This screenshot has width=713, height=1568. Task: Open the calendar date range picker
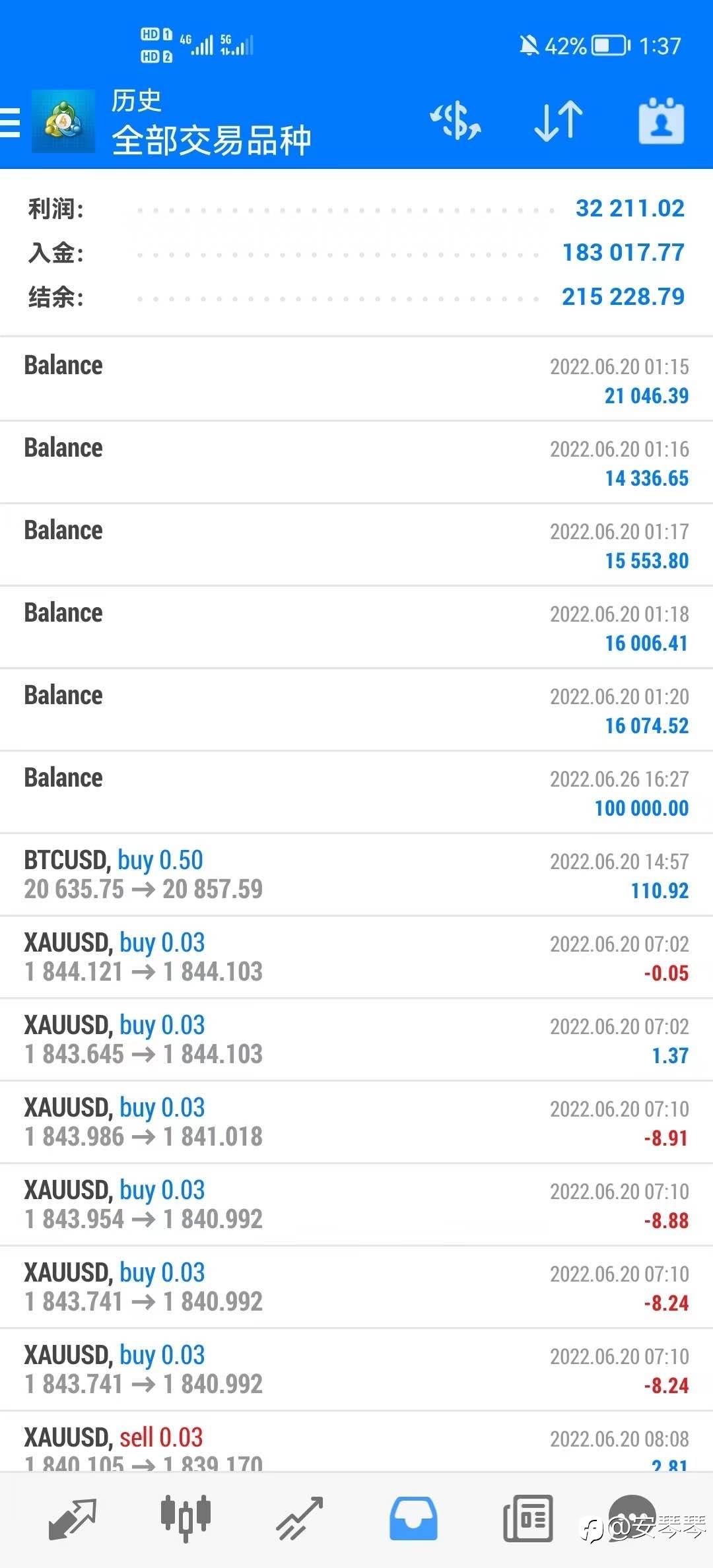coord(661,121)
